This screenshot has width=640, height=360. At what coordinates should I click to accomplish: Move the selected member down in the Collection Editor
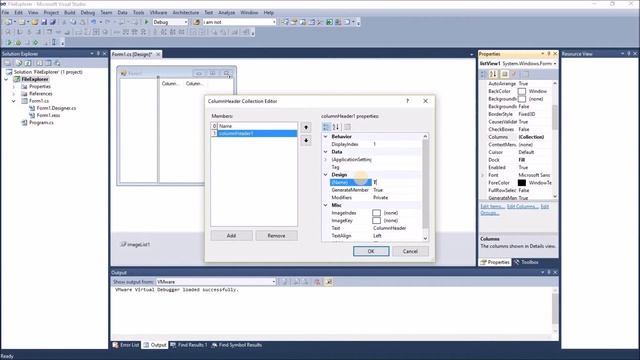point(306,141)
